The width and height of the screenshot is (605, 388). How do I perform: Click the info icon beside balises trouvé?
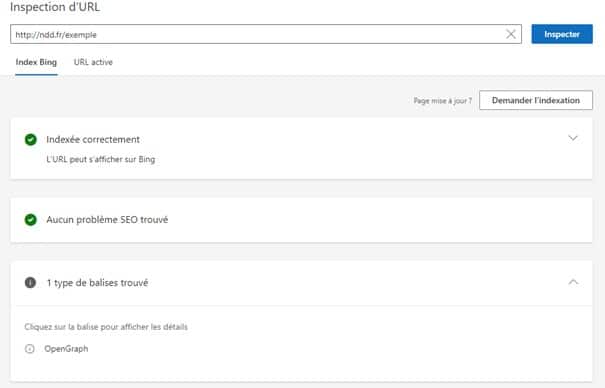(30, 283)
